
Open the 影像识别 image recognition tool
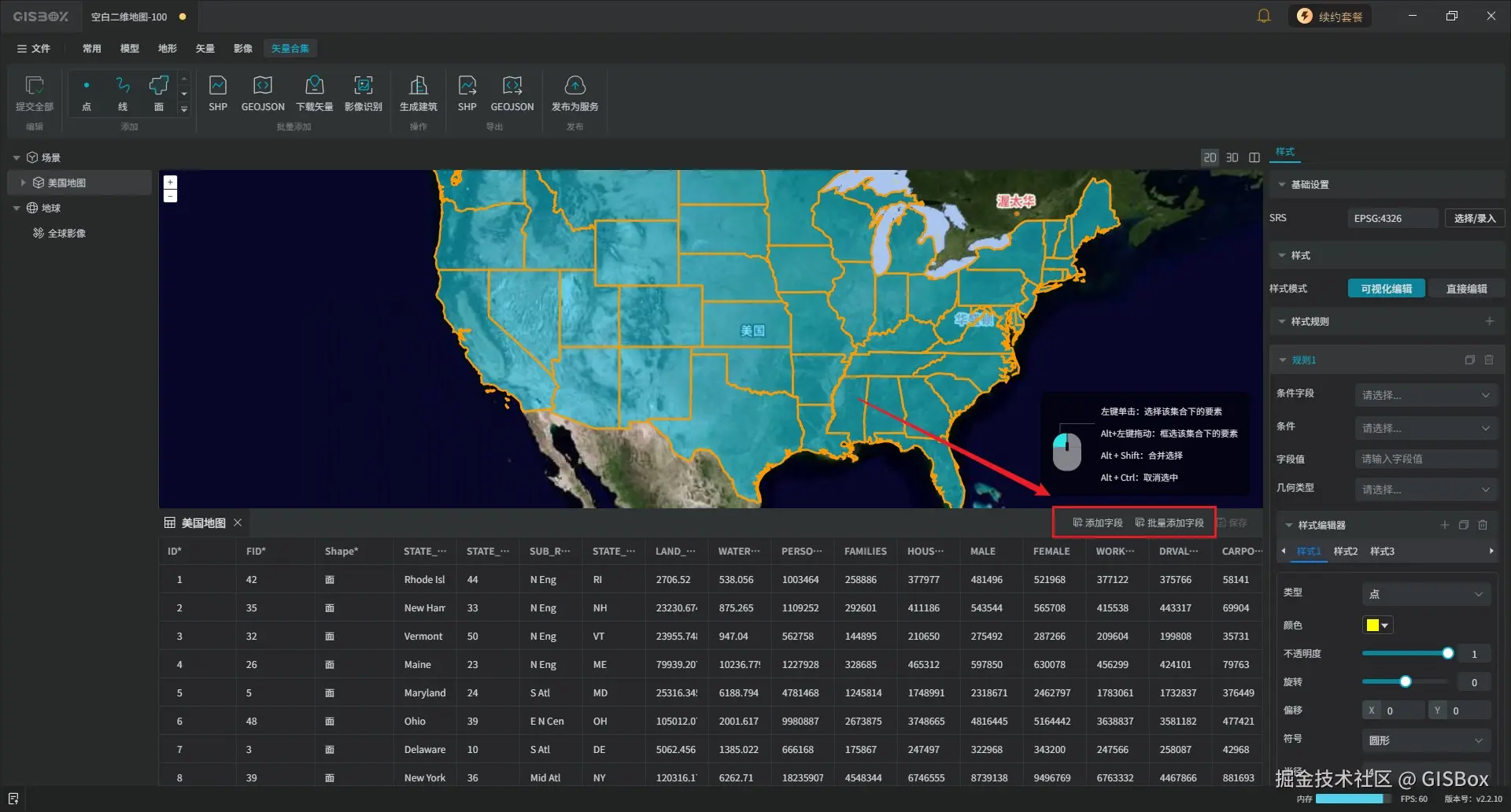tap(363, 93)
